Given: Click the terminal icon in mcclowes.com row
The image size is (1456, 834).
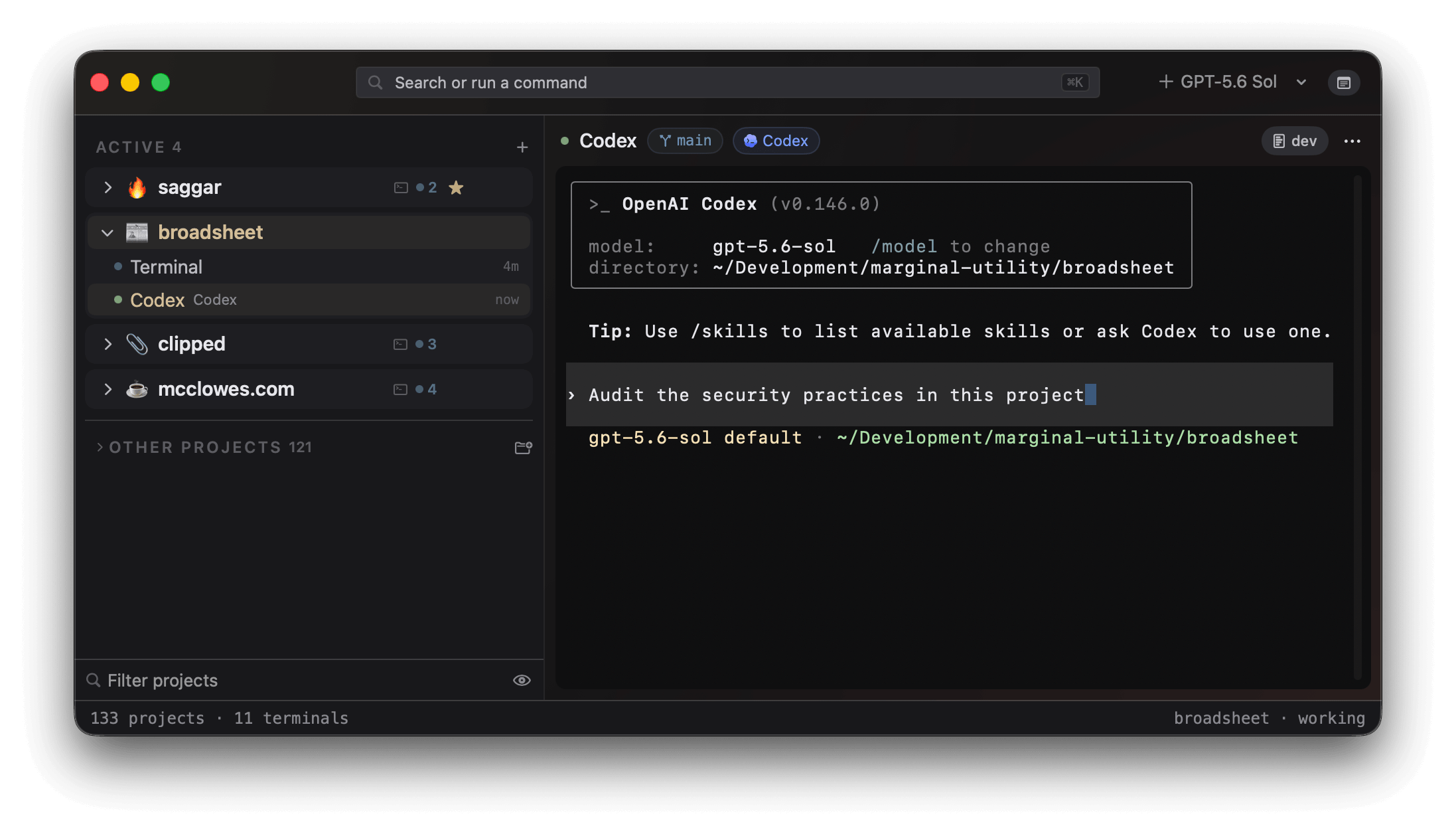Looking at the screenshot, I should (x=400, y=389).
